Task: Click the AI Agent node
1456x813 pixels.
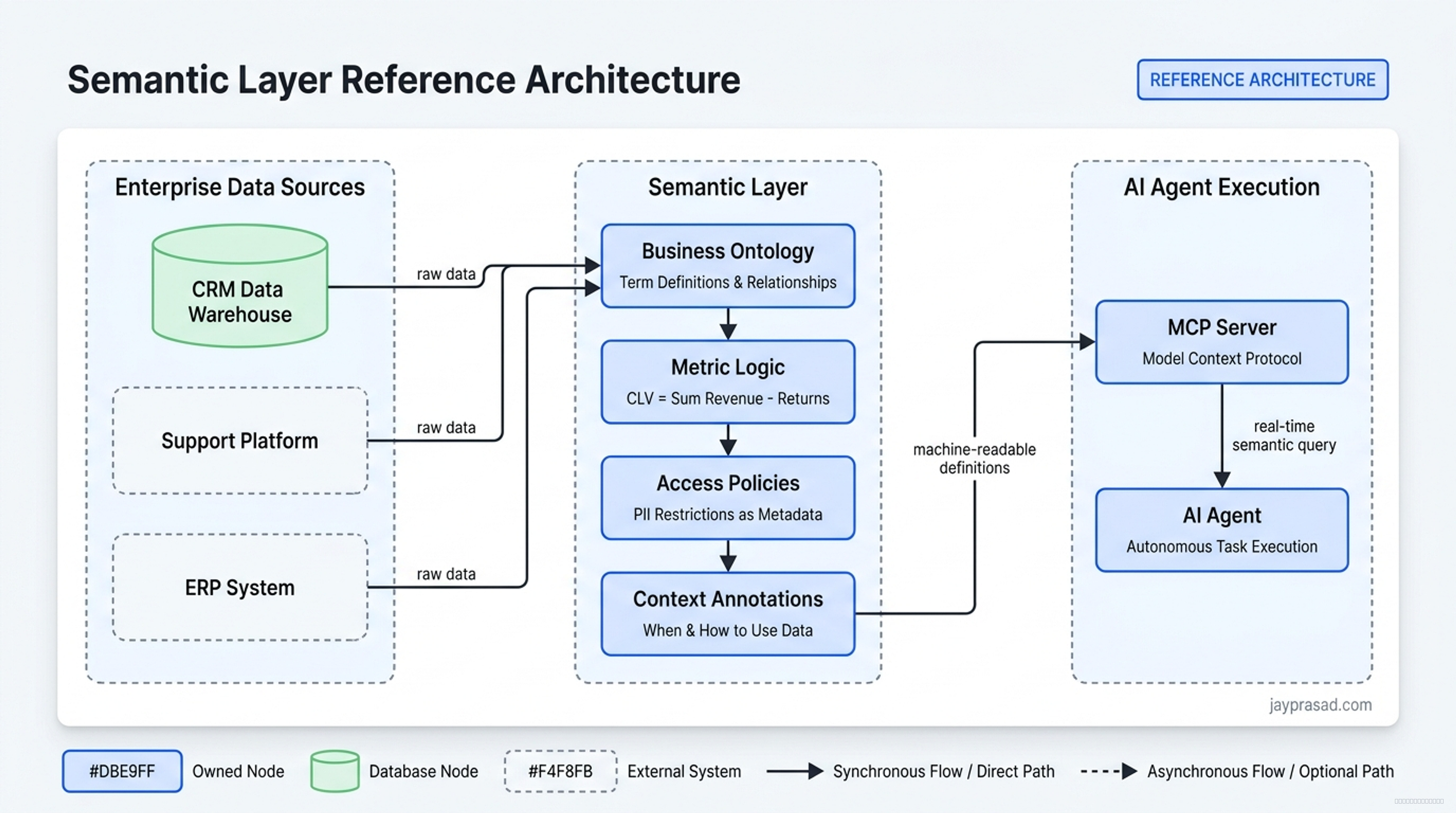Action: pos(1222,530)
